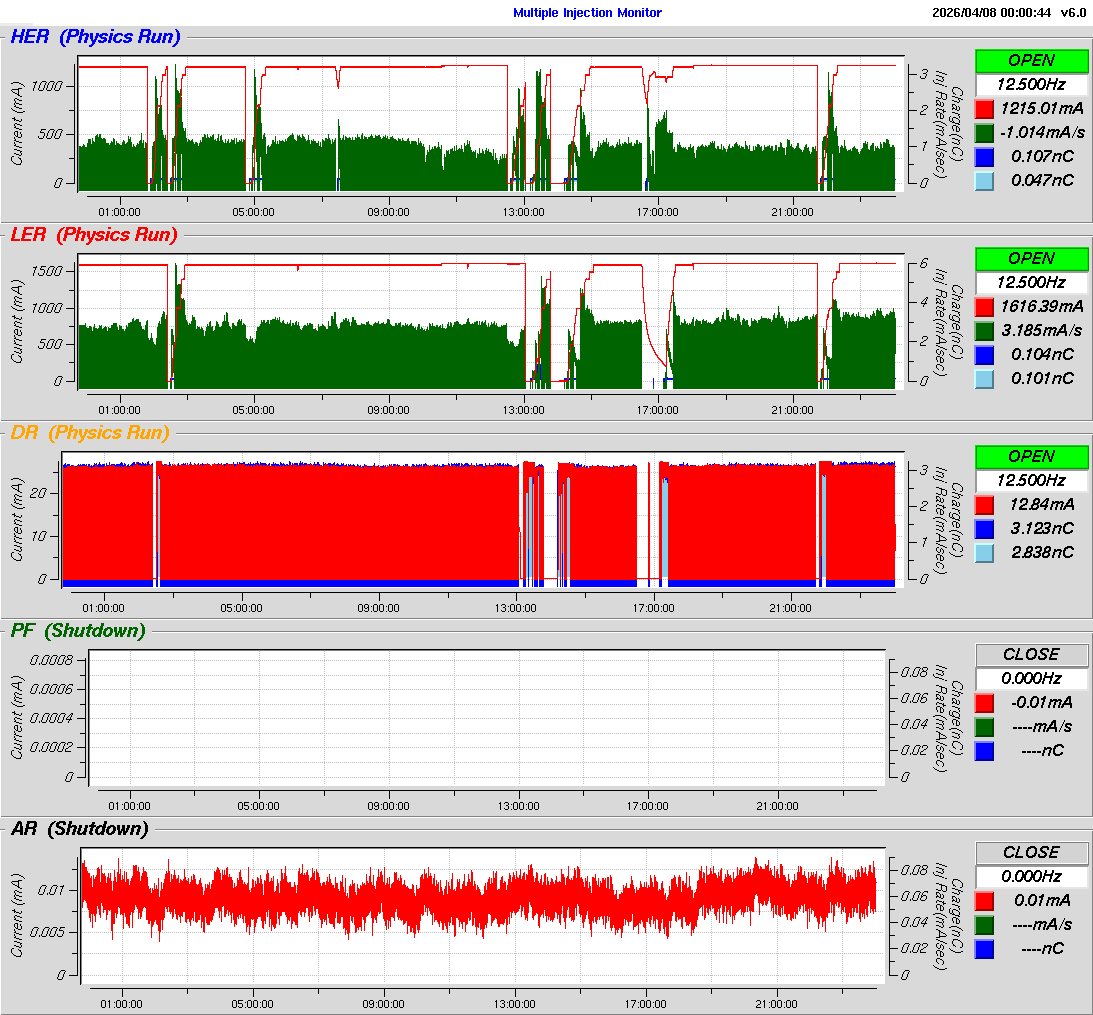The height and width of the screenshot is (1015, 1093).
Task: Click the DR 12.84mA current readout
Action: (x=1042, y=504)
